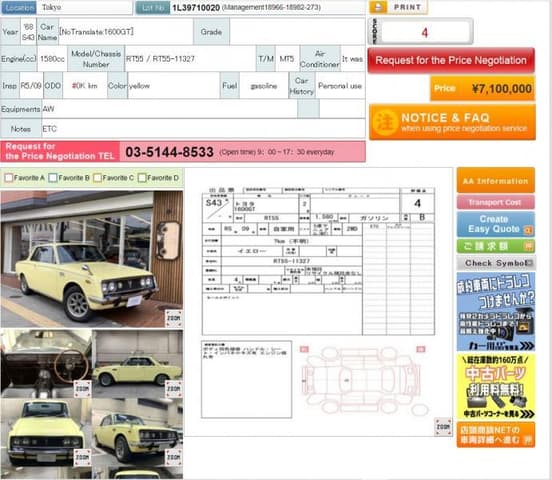The width and height of the screenshot is (552, 480).
Task: Click Request for the Price Negotiation button
Action: click(451, 60)
